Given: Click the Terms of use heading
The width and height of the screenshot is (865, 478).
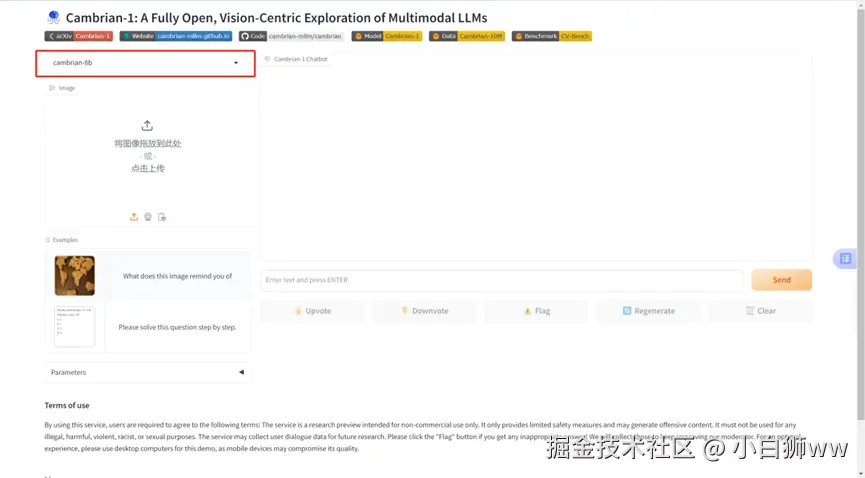Looking at the screenshot, I should click(x=67, y=405).
